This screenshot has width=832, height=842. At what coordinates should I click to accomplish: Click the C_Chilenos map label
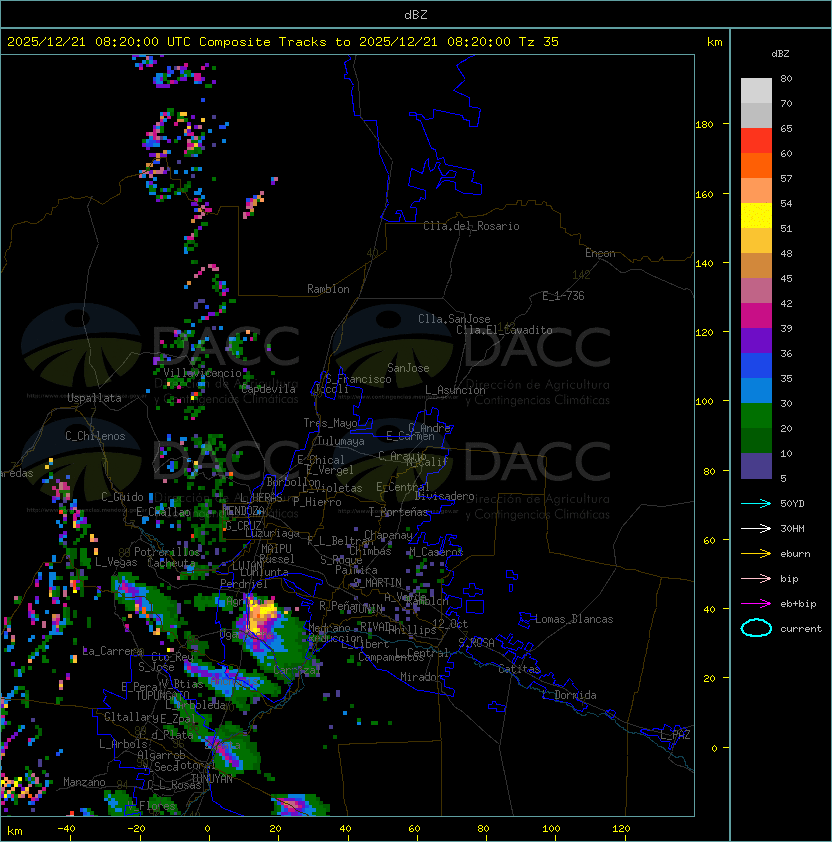(x=95, y=436)
